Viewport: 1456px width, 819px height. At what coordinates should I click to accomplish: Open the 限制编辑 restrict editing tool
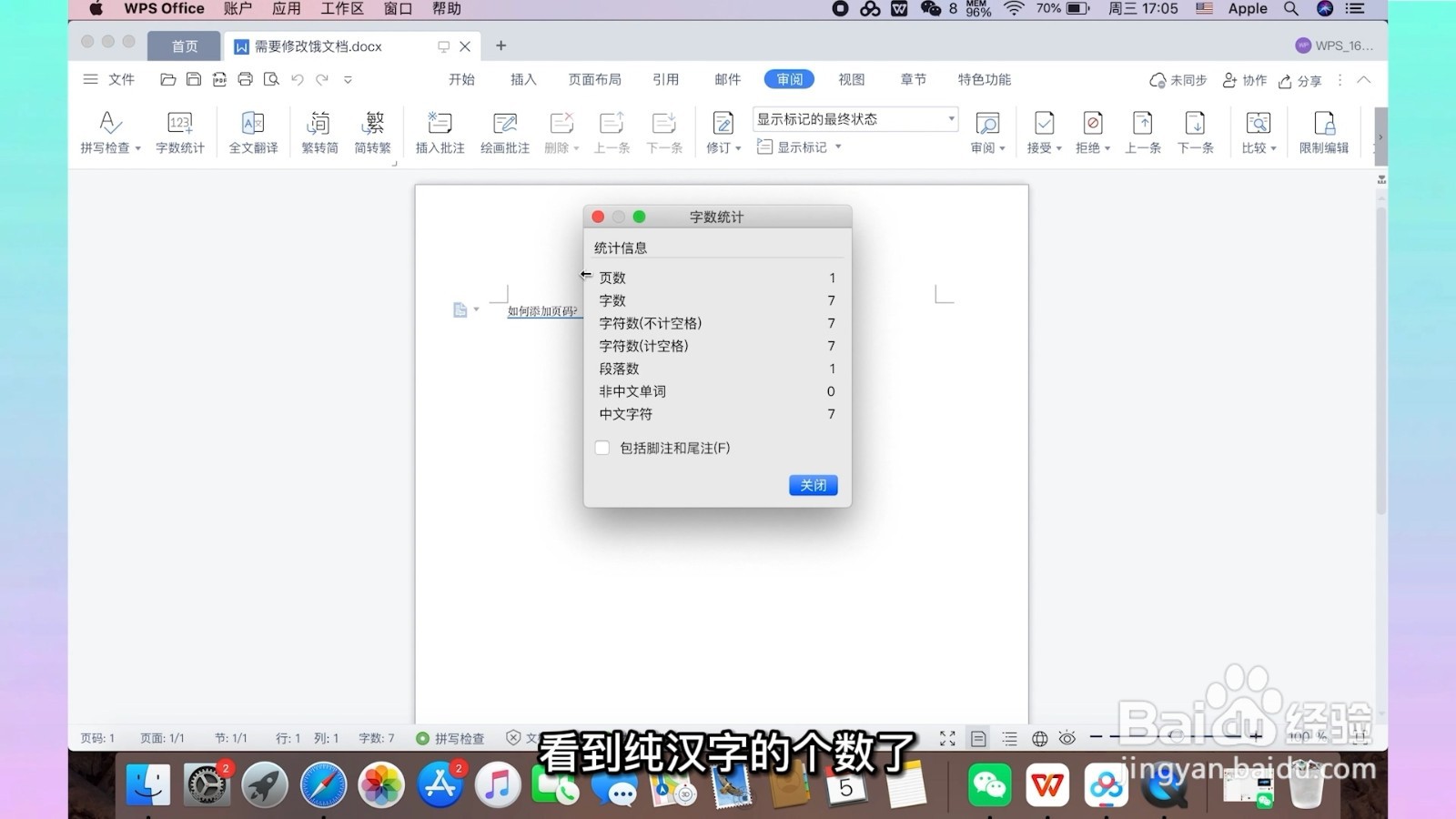pyautogui.click(x=1324, y=131)
